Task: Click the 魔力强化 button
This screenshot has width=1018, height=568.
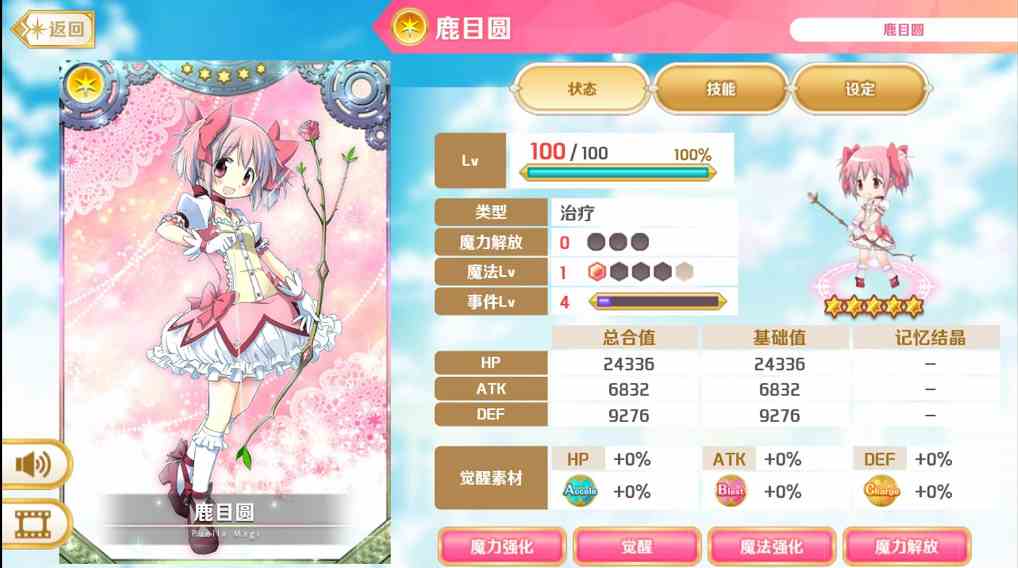Action: click(x=502, y=546)
